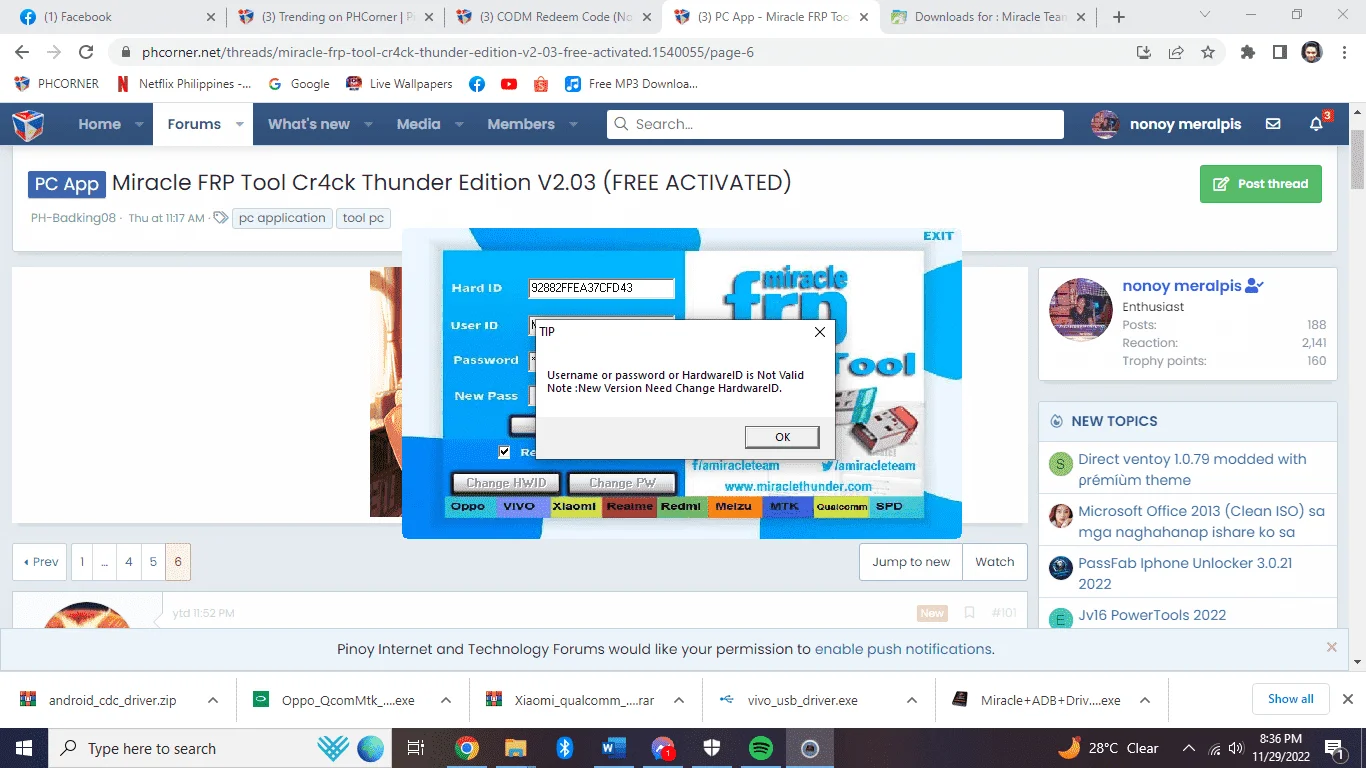Open the Facebook icon bookmark
Screen dimensions: 1366x768
(477, 84)
